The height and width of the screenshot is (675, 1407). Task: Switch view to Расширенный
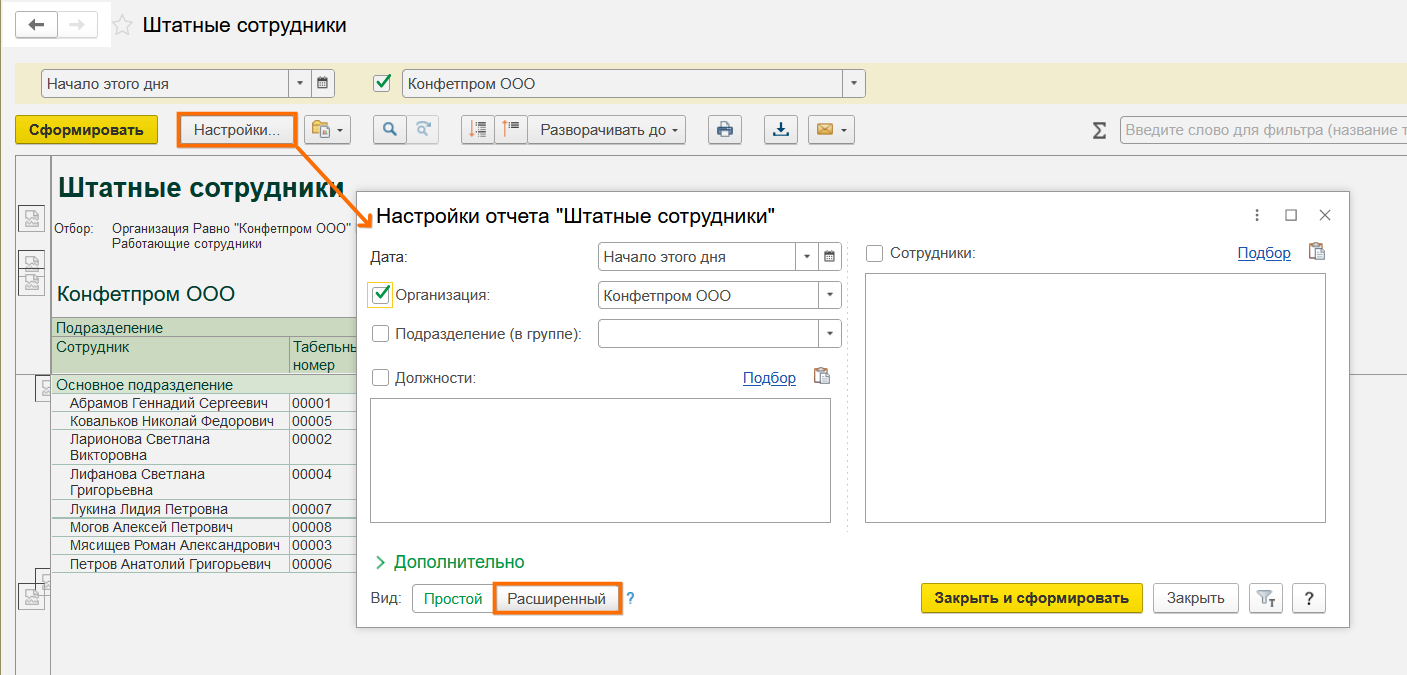[x=557, y=598]
